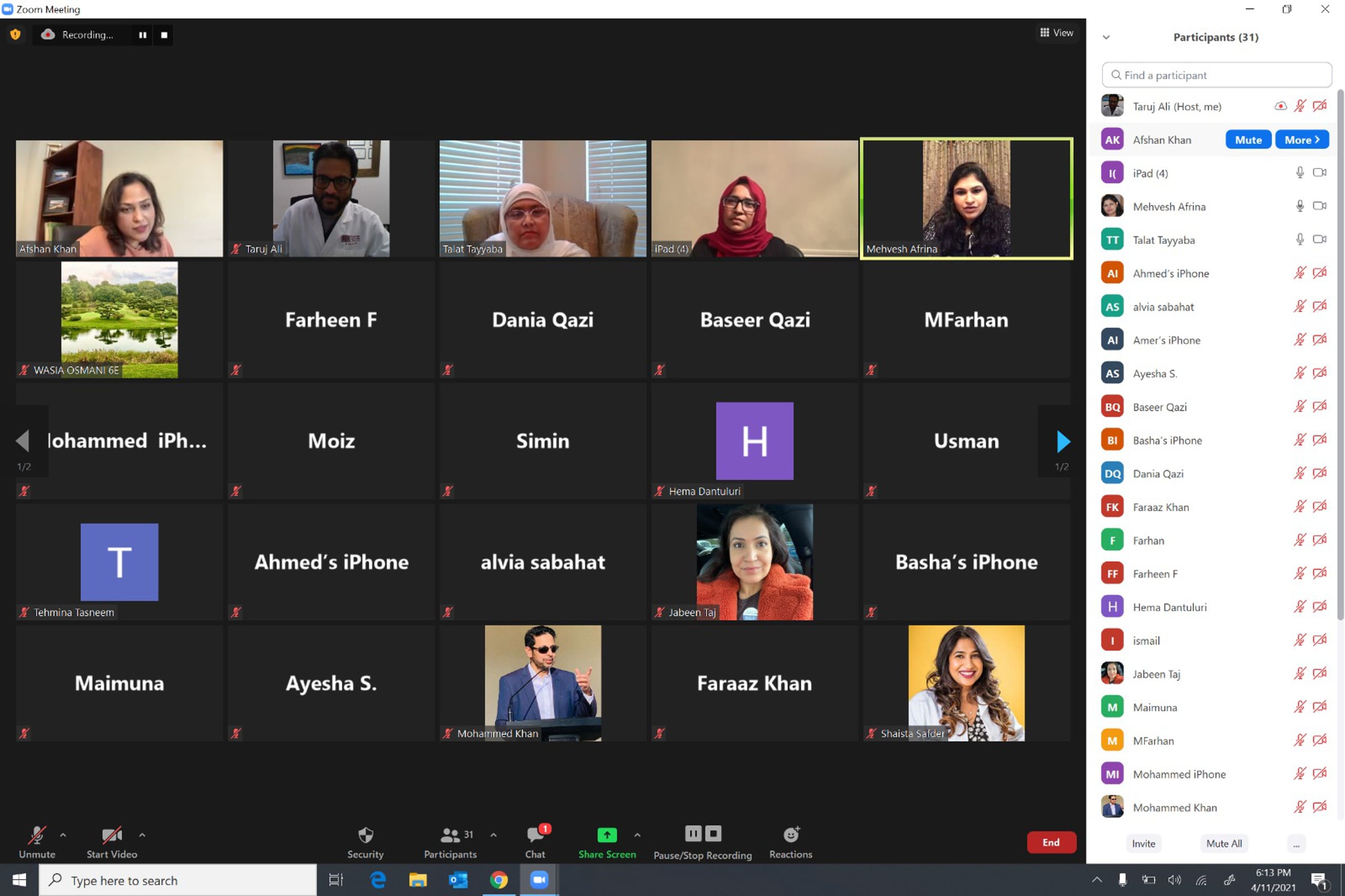Open More options for Afshan Khan

click(1302, 140)
